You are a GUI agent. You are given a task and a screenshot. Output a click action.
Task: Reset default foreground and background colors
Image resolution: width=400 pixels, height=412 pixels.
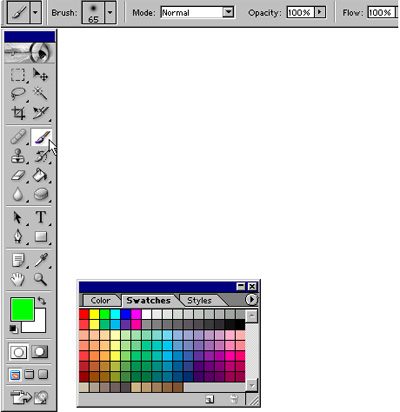13,329
